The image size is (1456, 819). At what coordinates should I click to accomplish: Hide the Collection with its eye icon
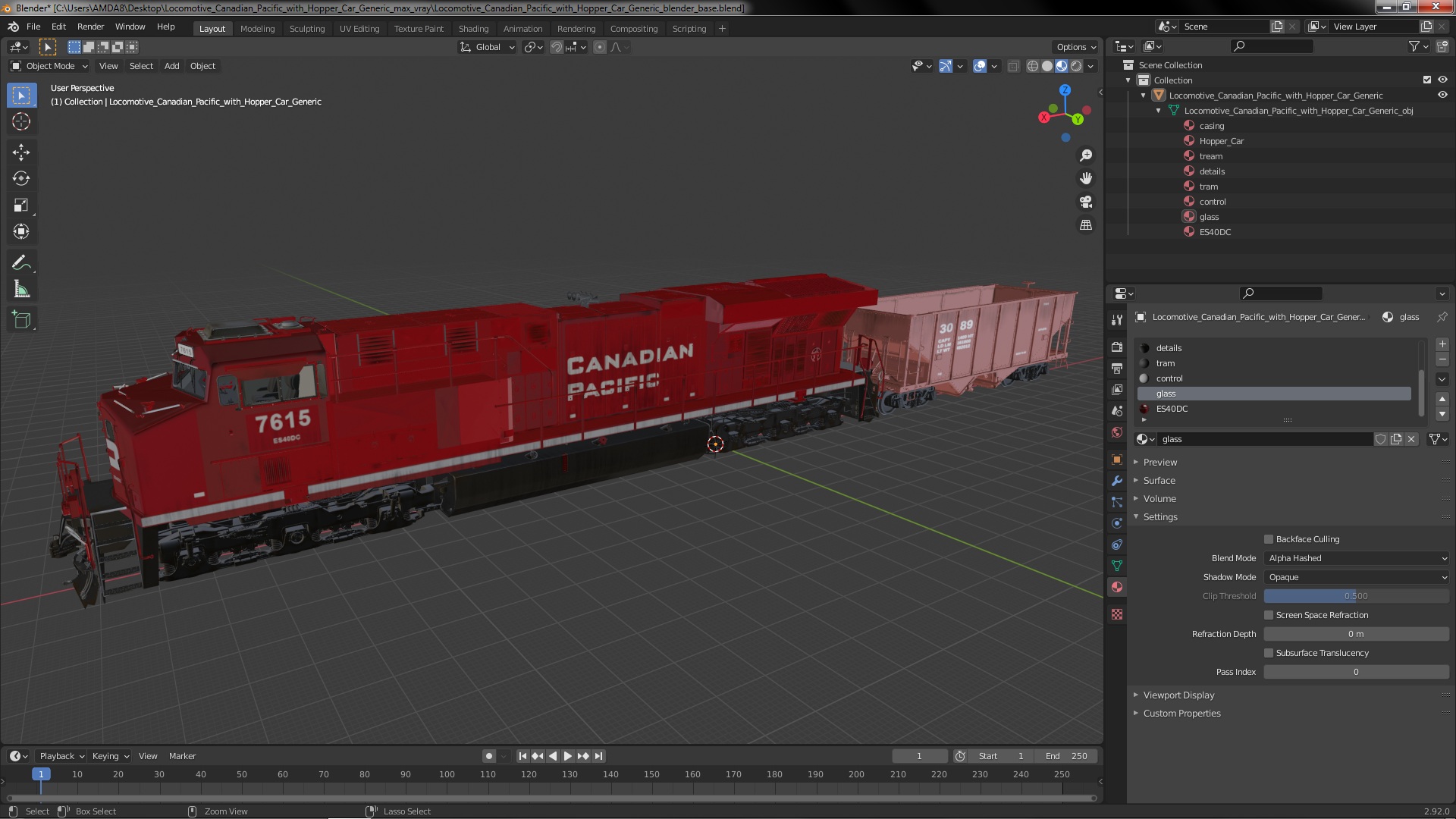click(1442, 80)
